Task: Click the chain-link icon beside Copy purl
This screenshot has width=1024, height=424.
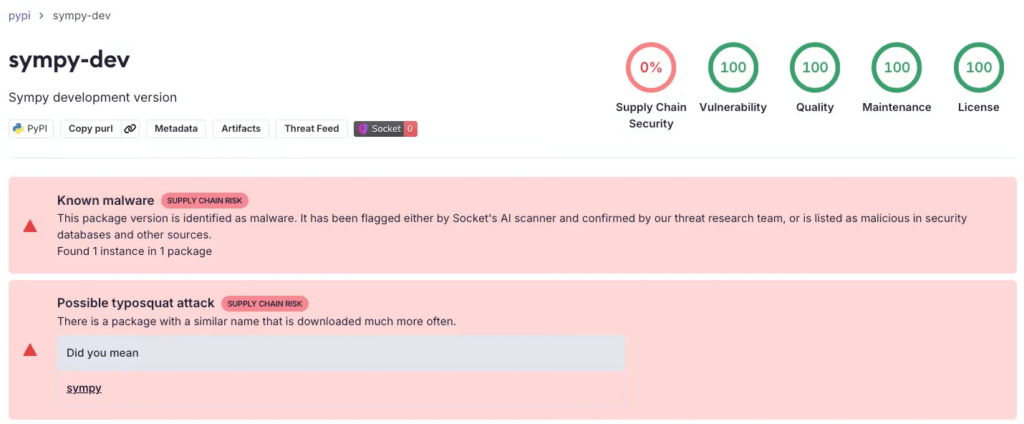Action: 130,129
